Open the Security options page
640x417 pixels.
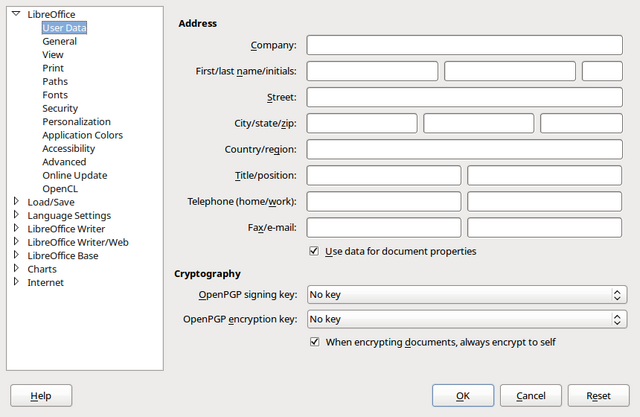[x=60, y=109]
